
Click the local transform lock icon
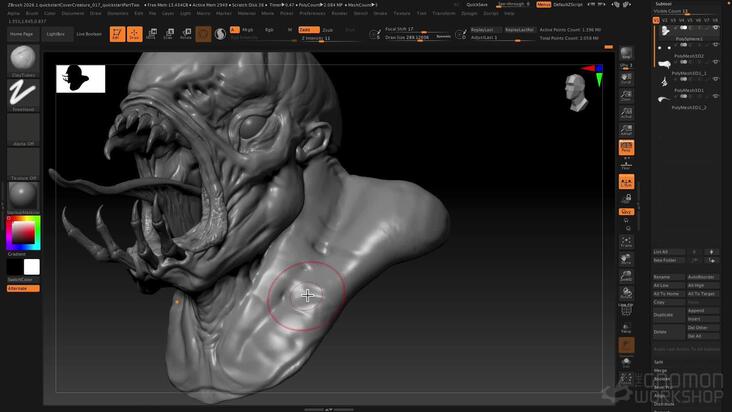tap(626, 199)
